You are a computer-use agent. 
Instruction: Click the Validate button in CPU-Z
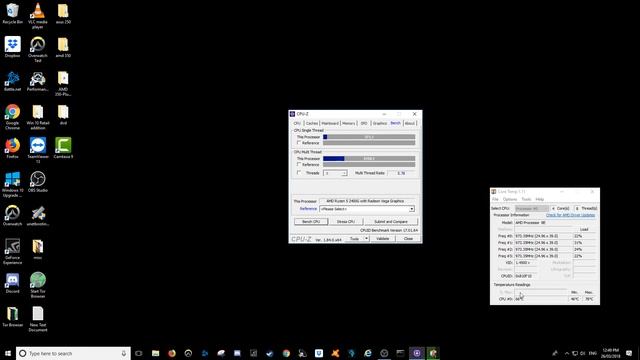click(382, 239)
